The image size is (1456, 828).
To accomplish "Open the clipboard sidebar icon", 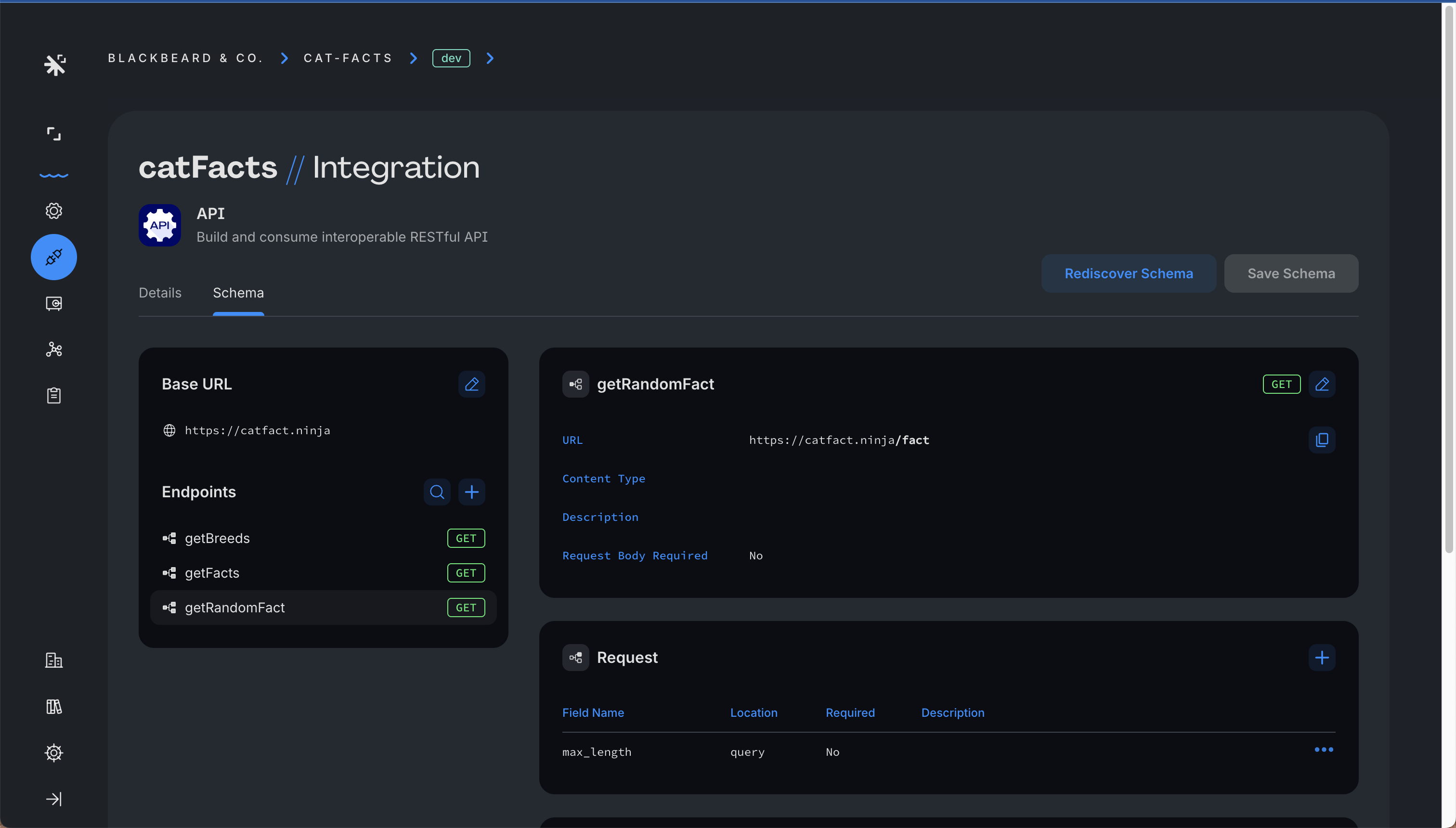I will pos(53,395).
